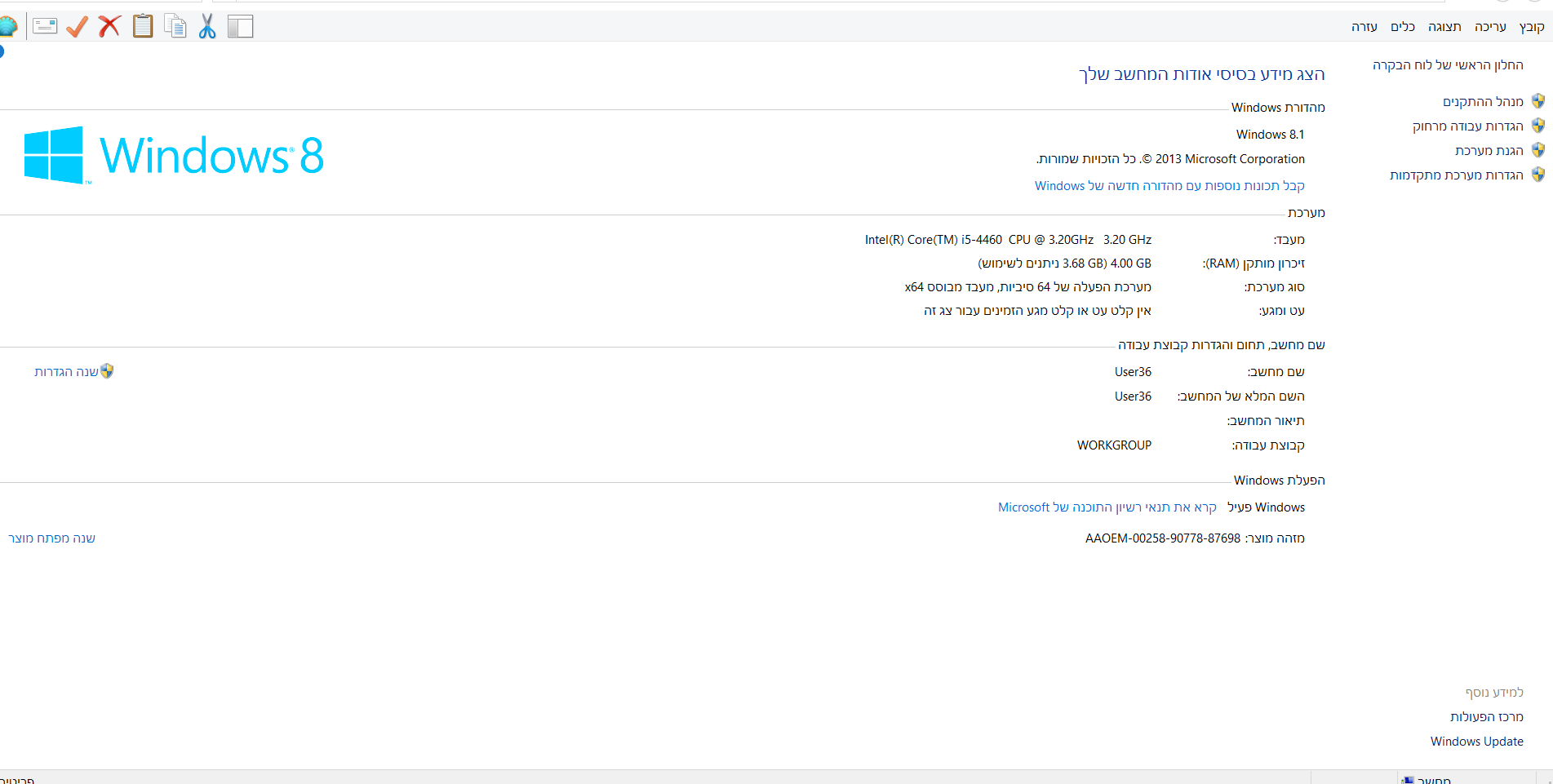The image size is (1553, 784).
Task: Click product ID 'AAOEM-00258-90778-87698'
Action: click(1163, 538)
